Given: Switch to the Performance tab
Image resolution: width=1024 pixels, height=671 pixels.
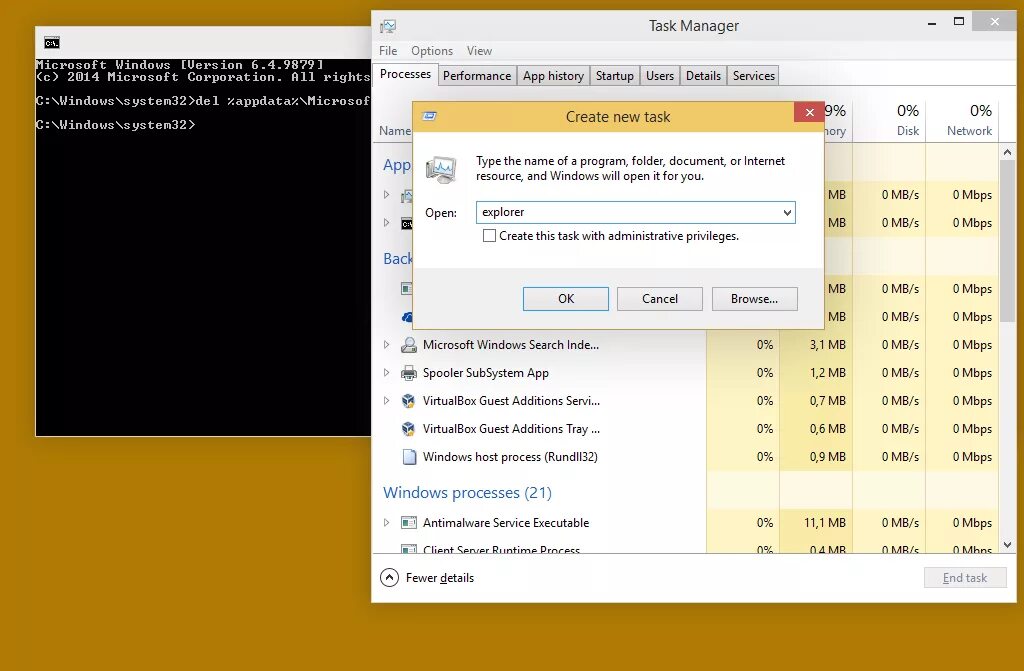Looking at the screenshot, I should click(477, 76).
